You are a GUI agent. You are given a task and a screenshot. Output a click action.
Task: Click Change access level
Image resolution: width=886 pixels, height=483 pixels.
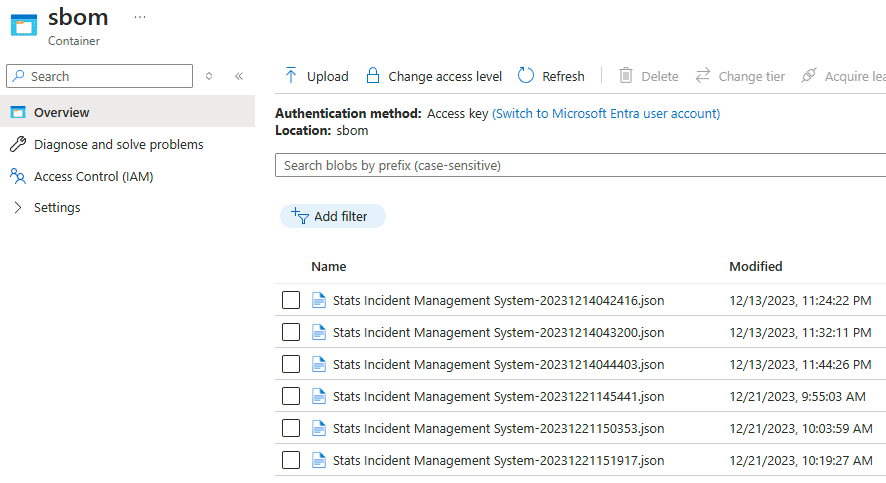click(445, 76)
